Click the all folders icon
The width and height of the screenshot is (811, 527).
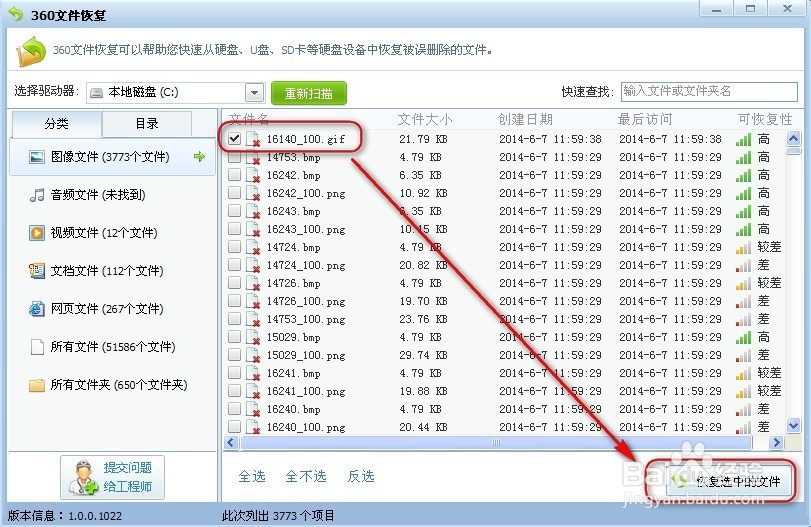(37, 385)
